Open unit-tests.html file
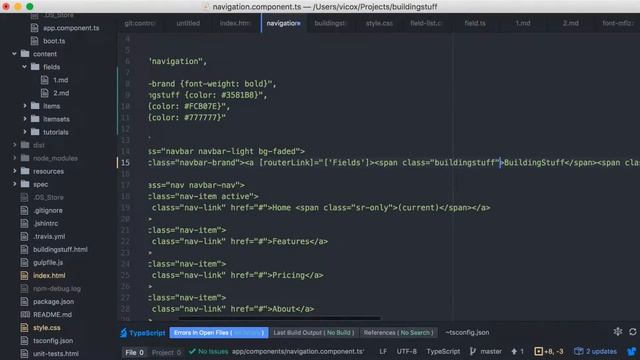Viewport: 640px width, 360px height. point(56,354)
